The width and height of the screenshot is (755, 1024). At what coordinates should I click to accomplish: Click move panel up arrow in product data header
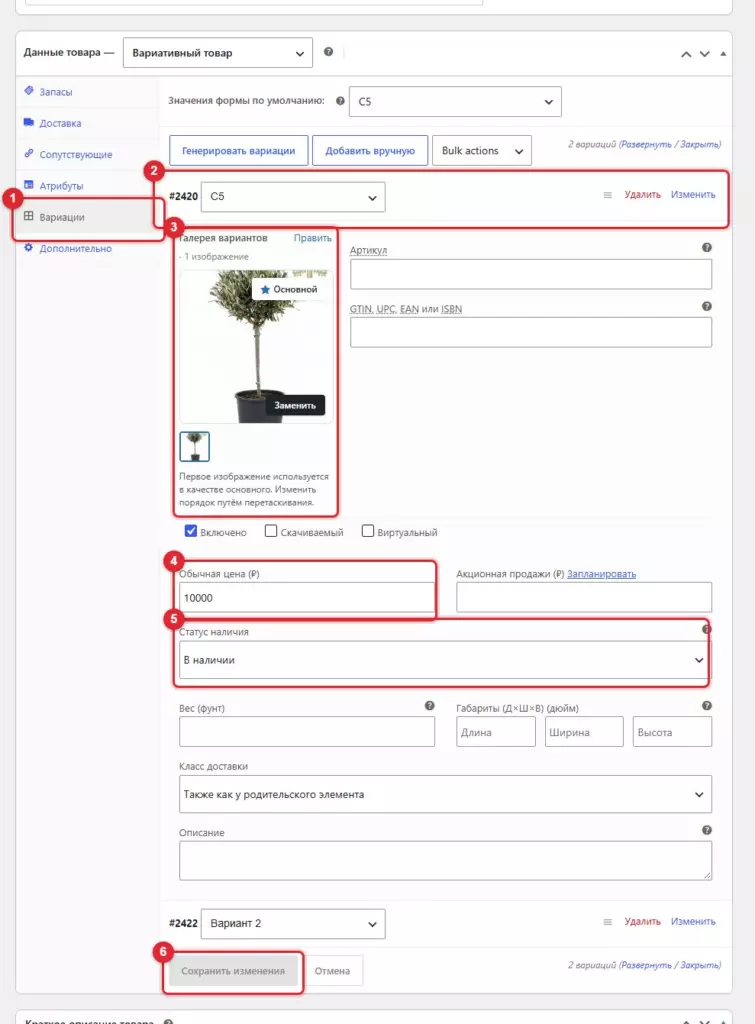coord(686,54)
